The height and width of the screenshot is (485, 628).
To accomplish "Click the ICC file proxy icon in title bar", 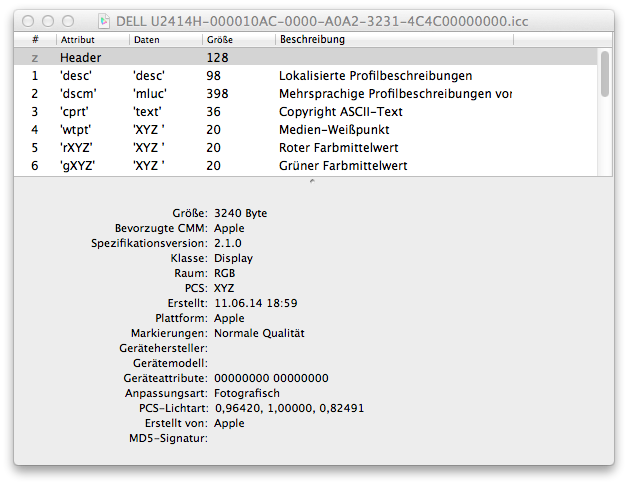I will tap(104, 21).
